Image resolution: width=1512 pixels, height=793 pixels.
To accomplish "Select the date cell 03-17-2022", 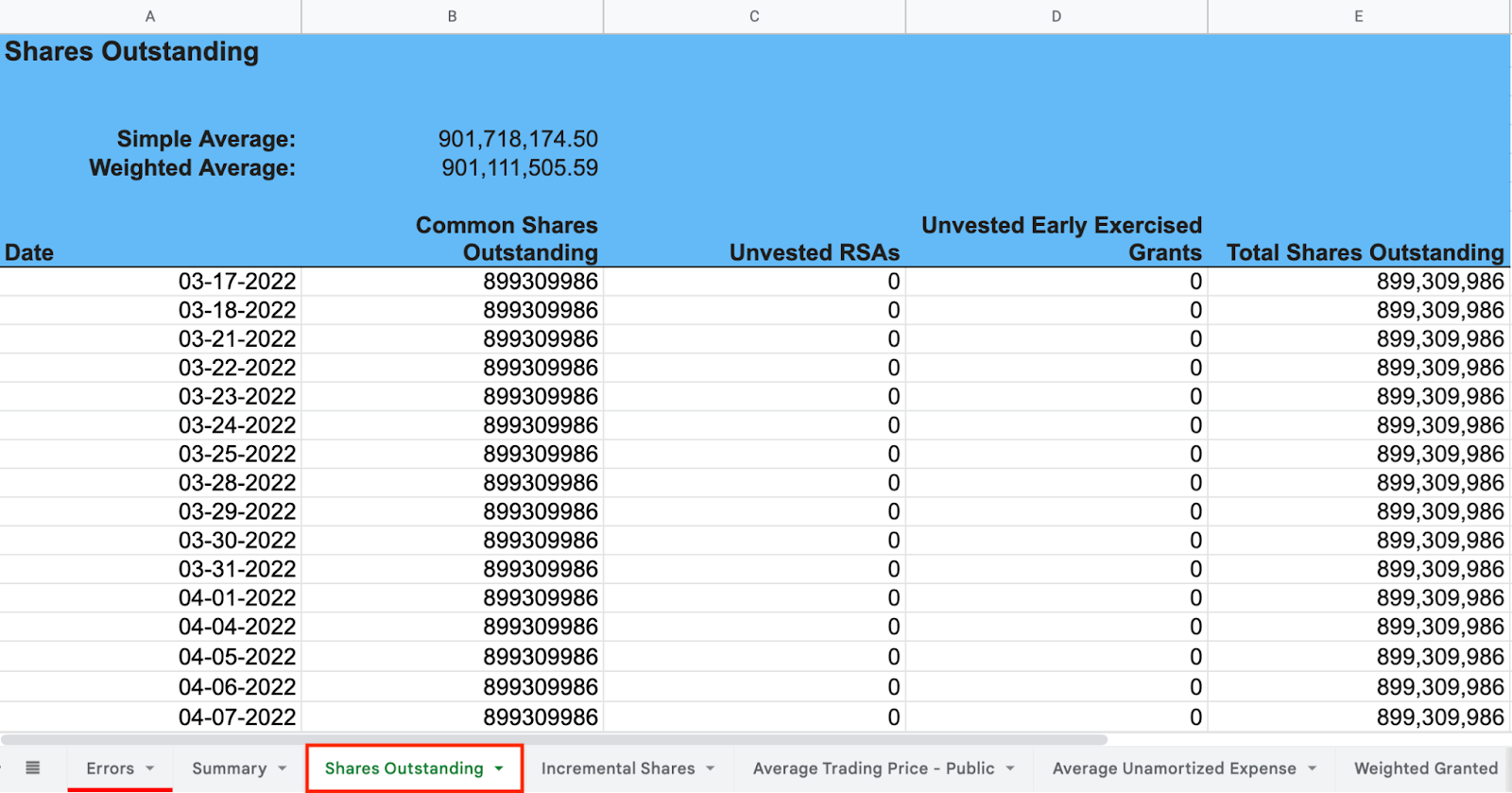I will point(150,282).
